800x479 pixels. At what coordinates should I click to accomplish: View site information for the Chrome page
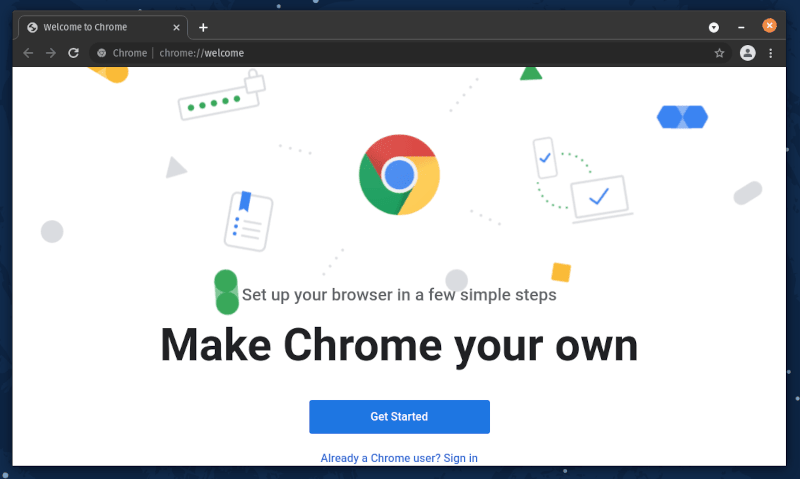click(102, 53)
